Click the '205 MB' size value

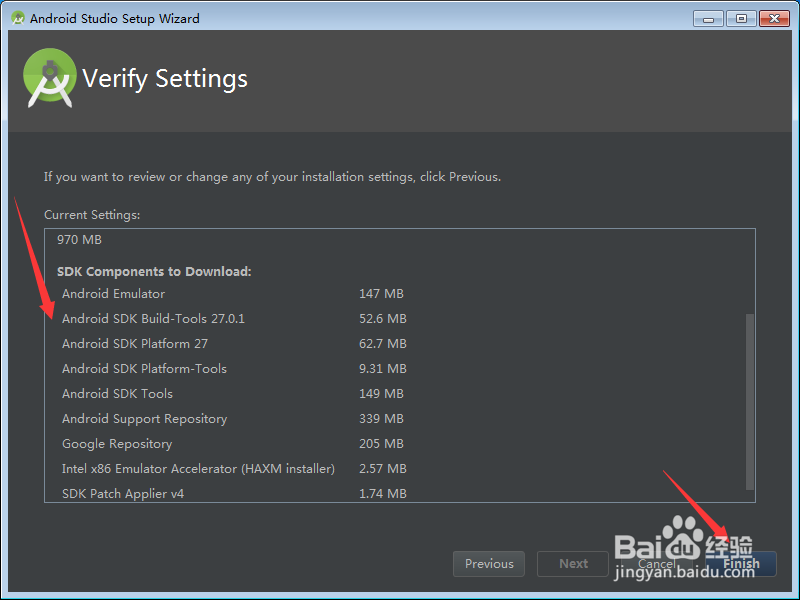tap(381, 444)
